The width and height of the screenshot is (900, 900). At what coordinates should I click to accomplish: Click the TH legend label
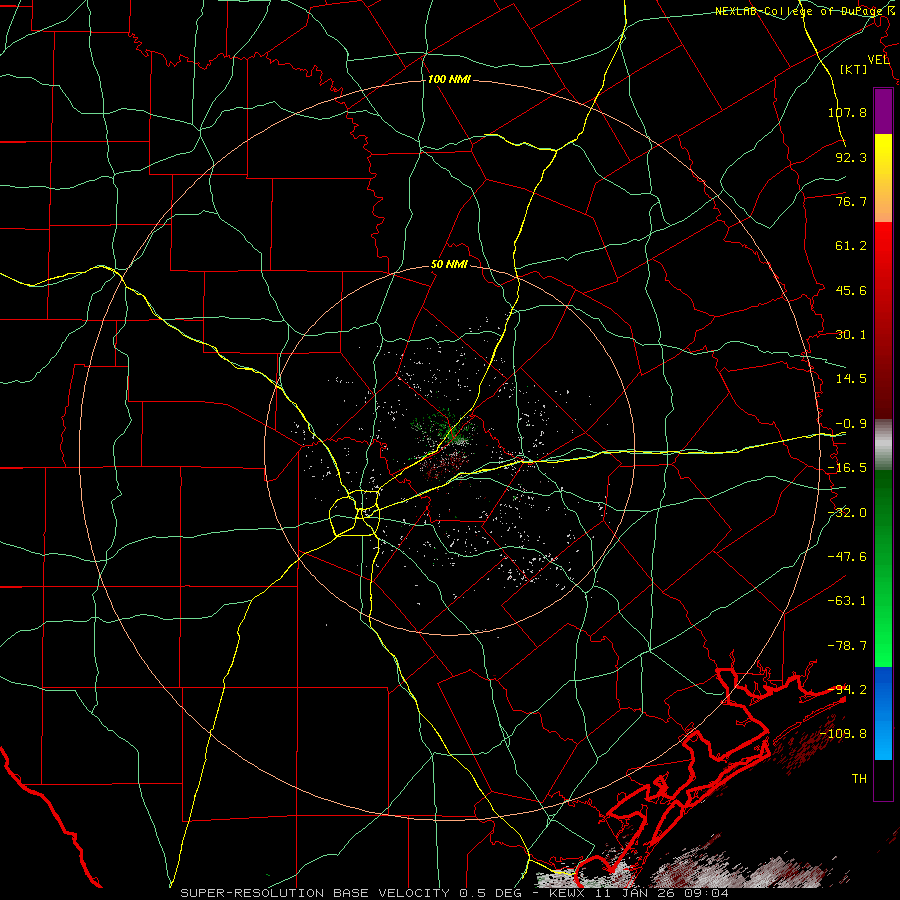[859, 779]
